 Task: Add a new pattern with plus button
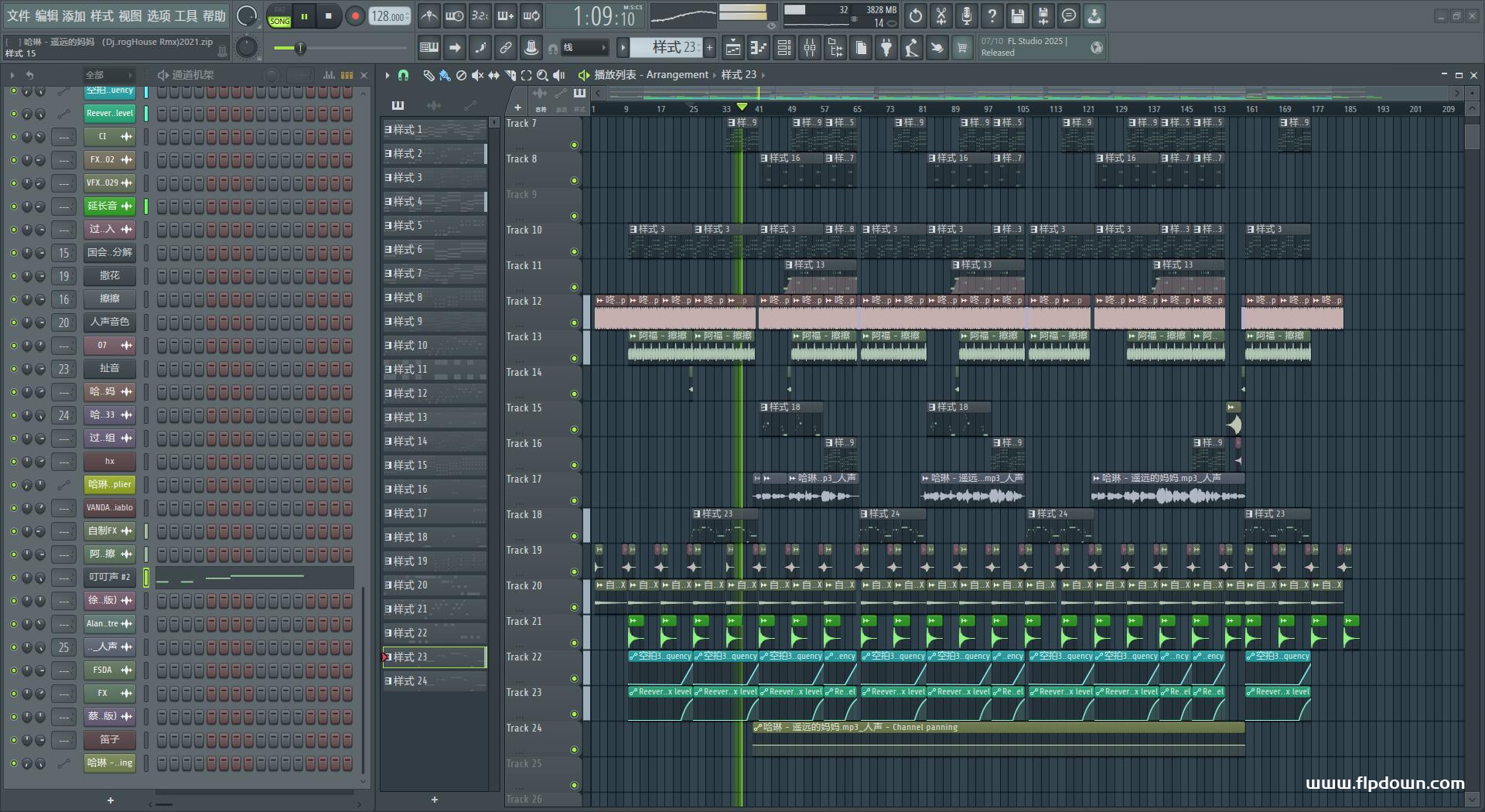(709, 48)
